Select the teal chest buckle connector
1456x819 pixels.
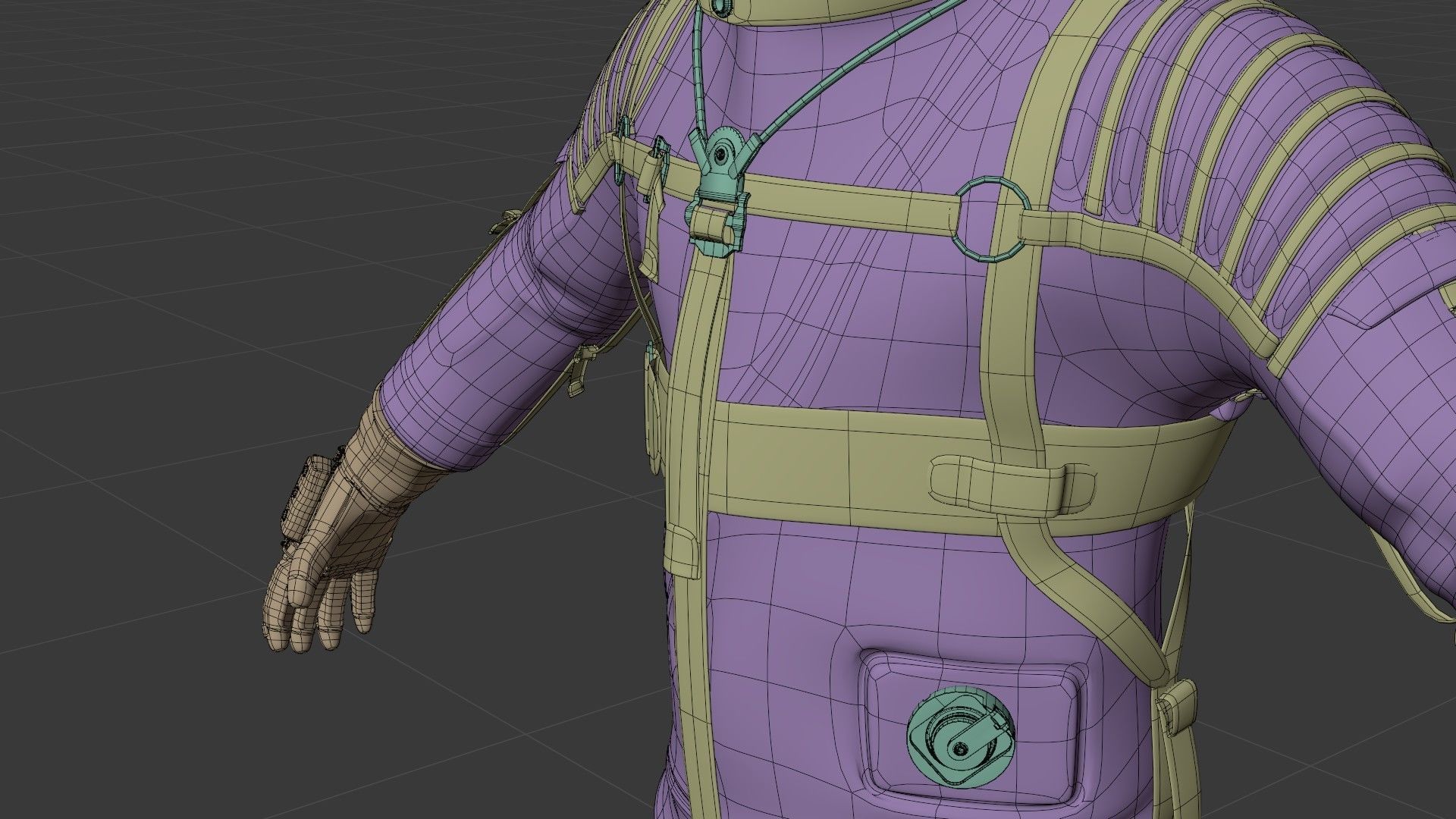(720, 190)
